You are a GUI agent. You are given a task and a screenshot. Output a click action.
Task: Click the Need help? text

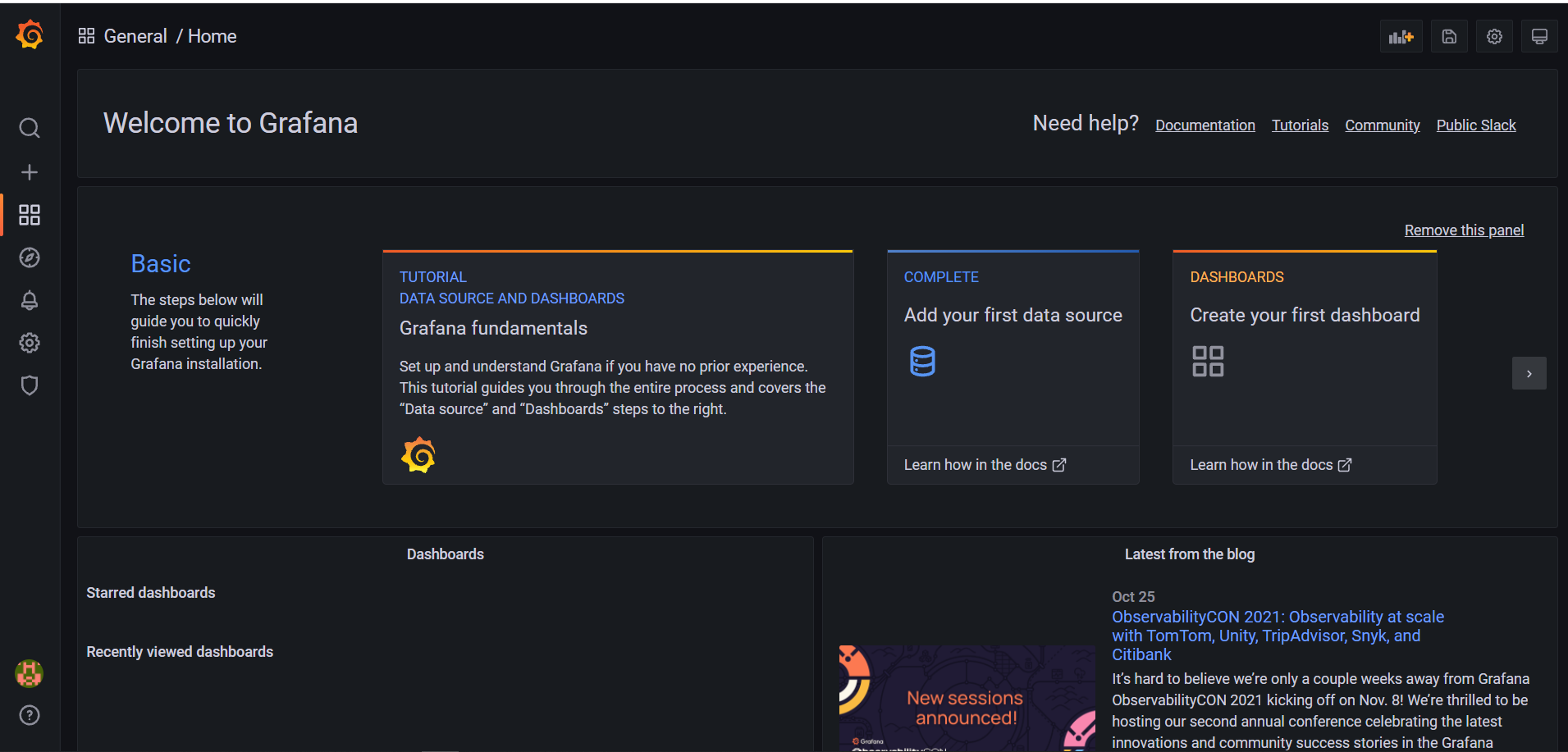click(x=1086, y=123)
